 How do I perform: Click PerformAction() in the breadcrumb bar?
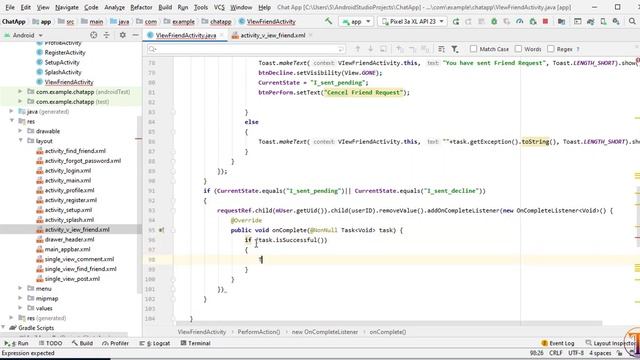pos(258,332)
